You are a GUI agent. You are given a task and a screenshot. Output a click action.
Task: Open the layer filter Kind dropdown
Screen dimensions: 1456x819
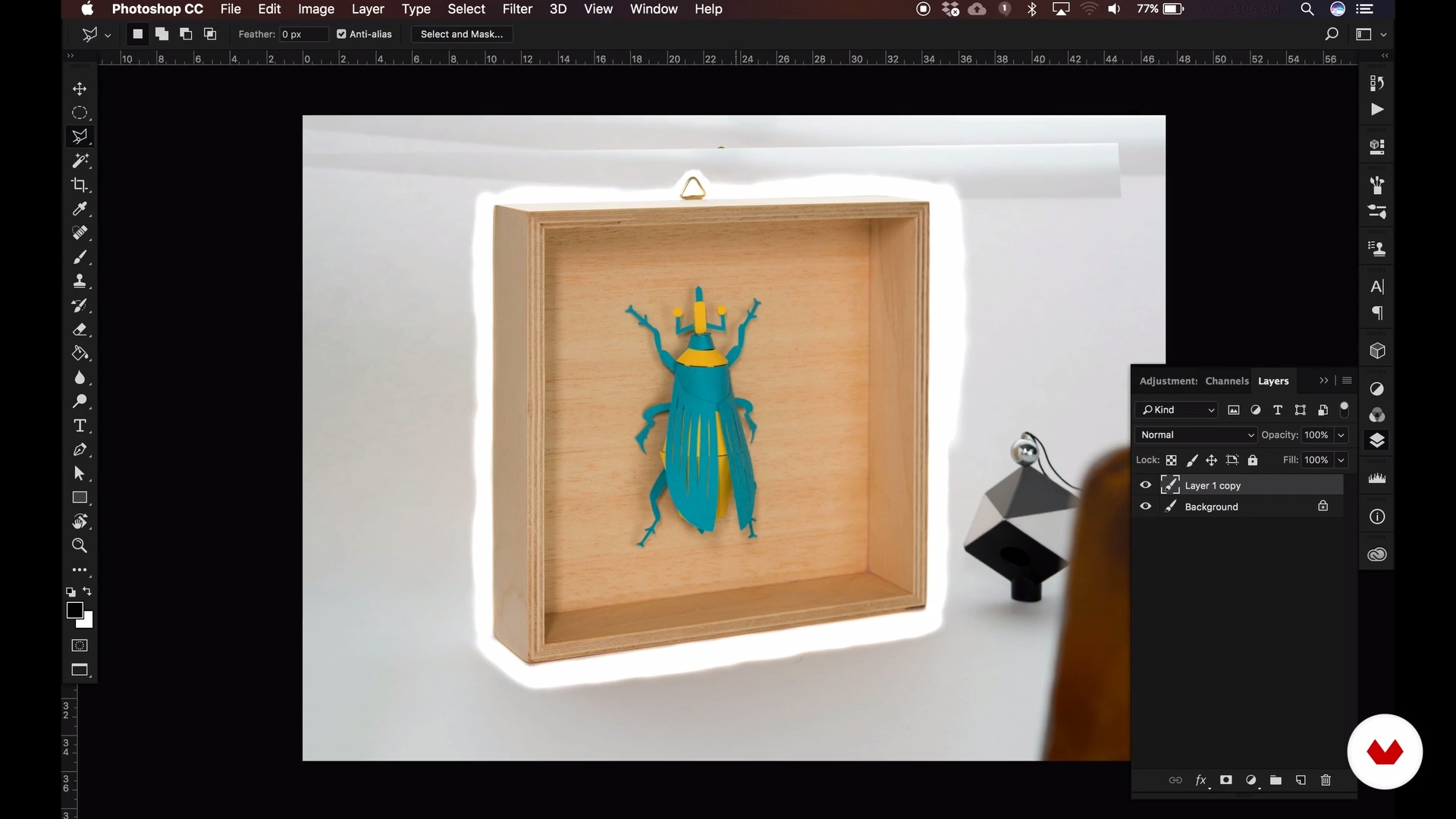point(1176,410)
